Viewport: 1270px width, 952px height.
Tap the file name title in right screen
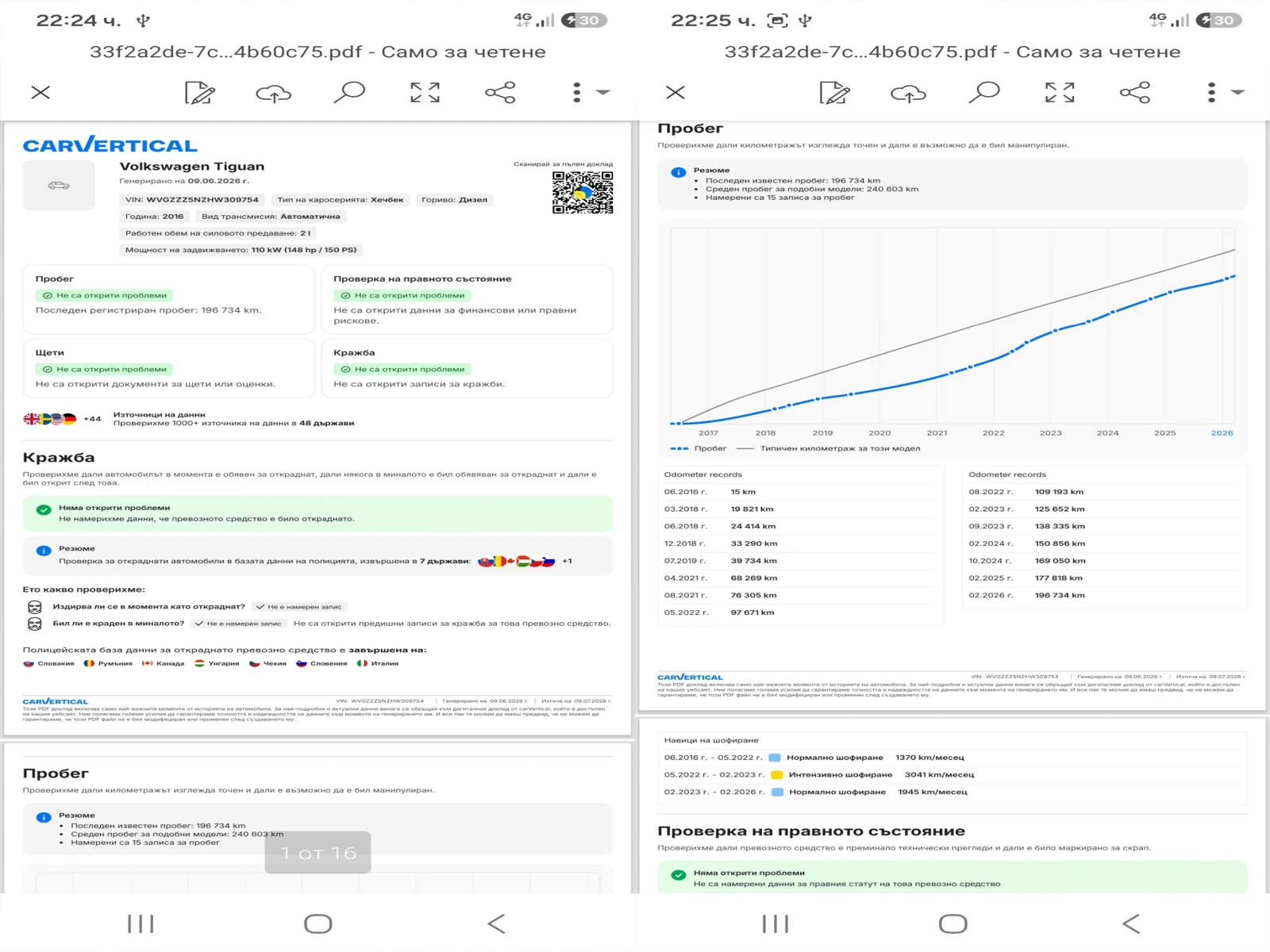[x=952, y=52]
